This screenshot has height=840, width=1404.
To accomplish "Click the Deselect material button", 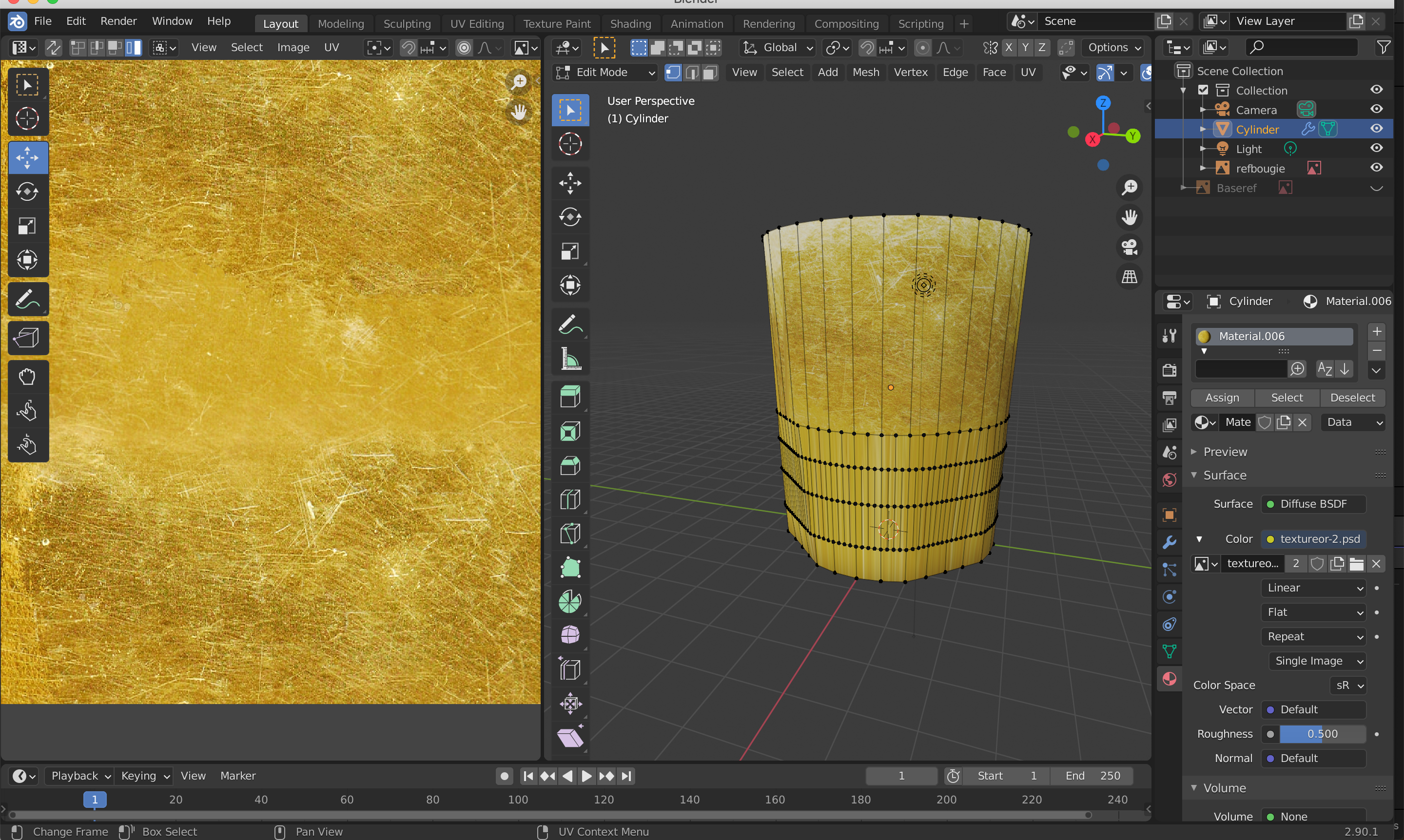I will (x=1352, y=398).
